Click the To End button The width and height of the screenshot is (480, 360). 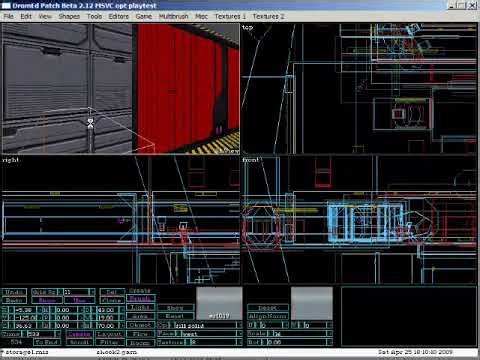47,342
